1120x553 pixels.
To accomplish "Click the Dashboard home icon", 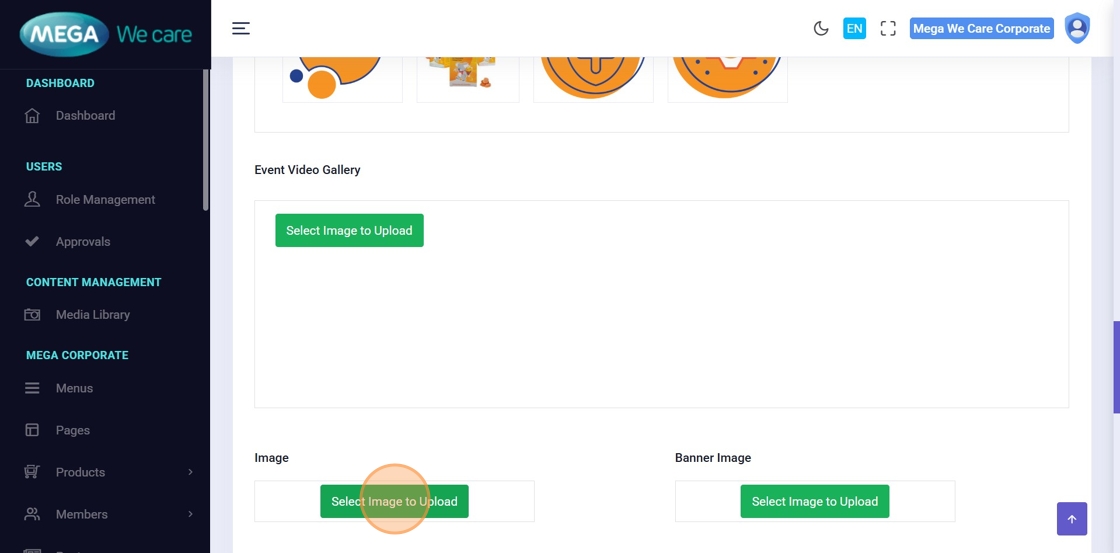I will [32, 116].
